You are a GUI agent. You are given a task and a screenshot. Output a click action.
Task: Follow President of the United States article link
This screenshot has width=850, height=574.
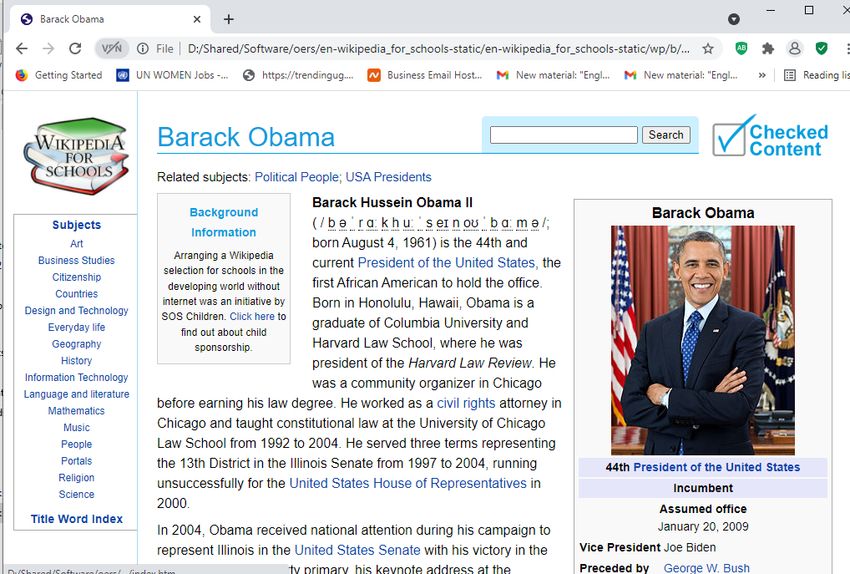[x=446, y=263]
